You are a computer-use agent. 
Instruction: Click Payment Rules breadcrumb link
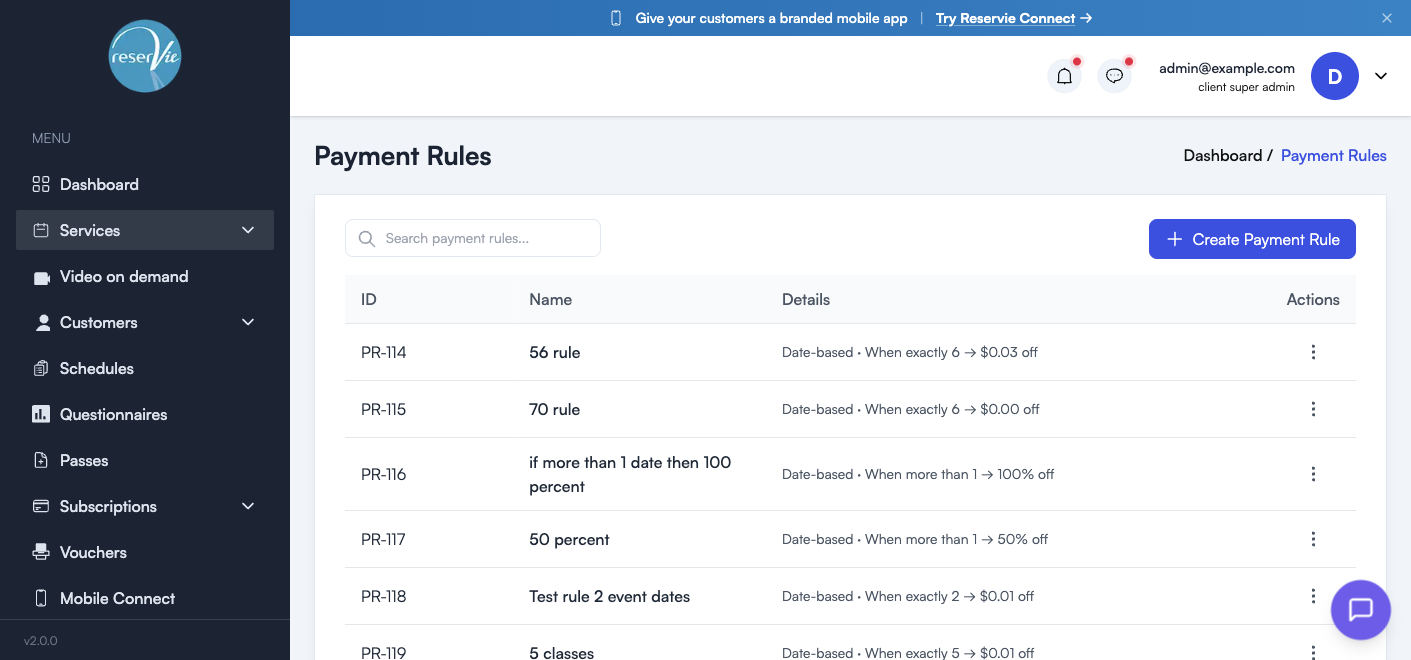click(x=1334, y=156)
